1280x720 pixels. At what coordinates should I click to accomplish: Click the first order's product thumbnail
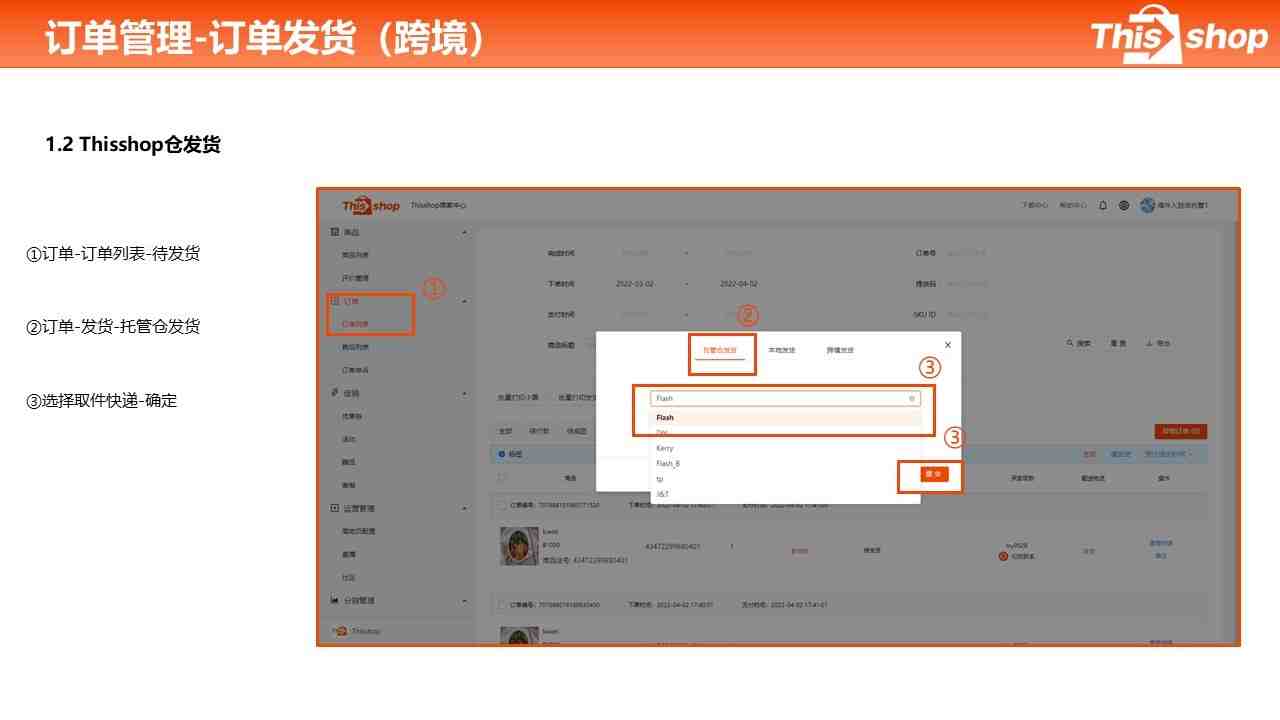(x=519, y=547)
